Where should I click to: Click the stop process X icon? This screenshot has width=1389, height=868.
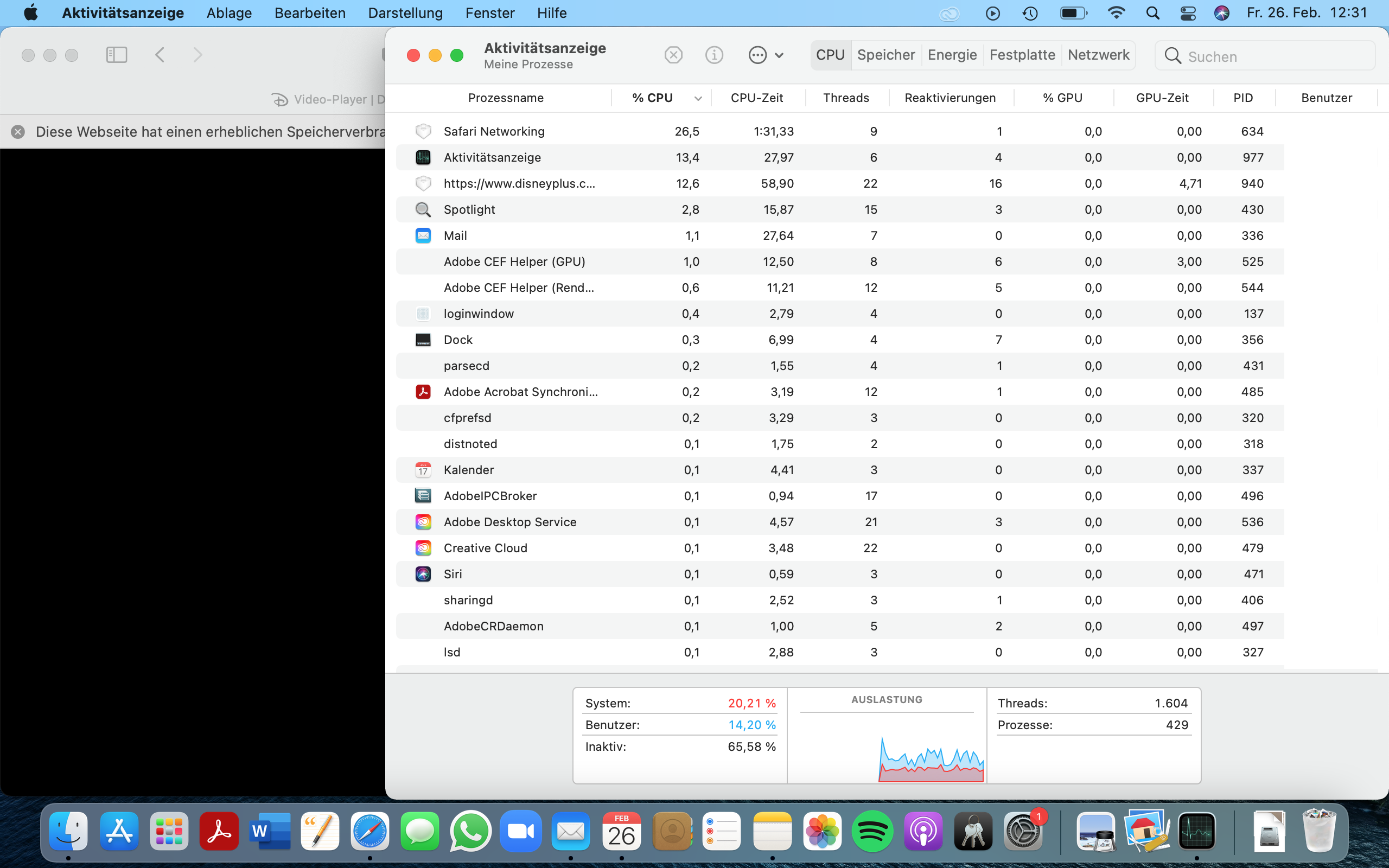point(673,55)
